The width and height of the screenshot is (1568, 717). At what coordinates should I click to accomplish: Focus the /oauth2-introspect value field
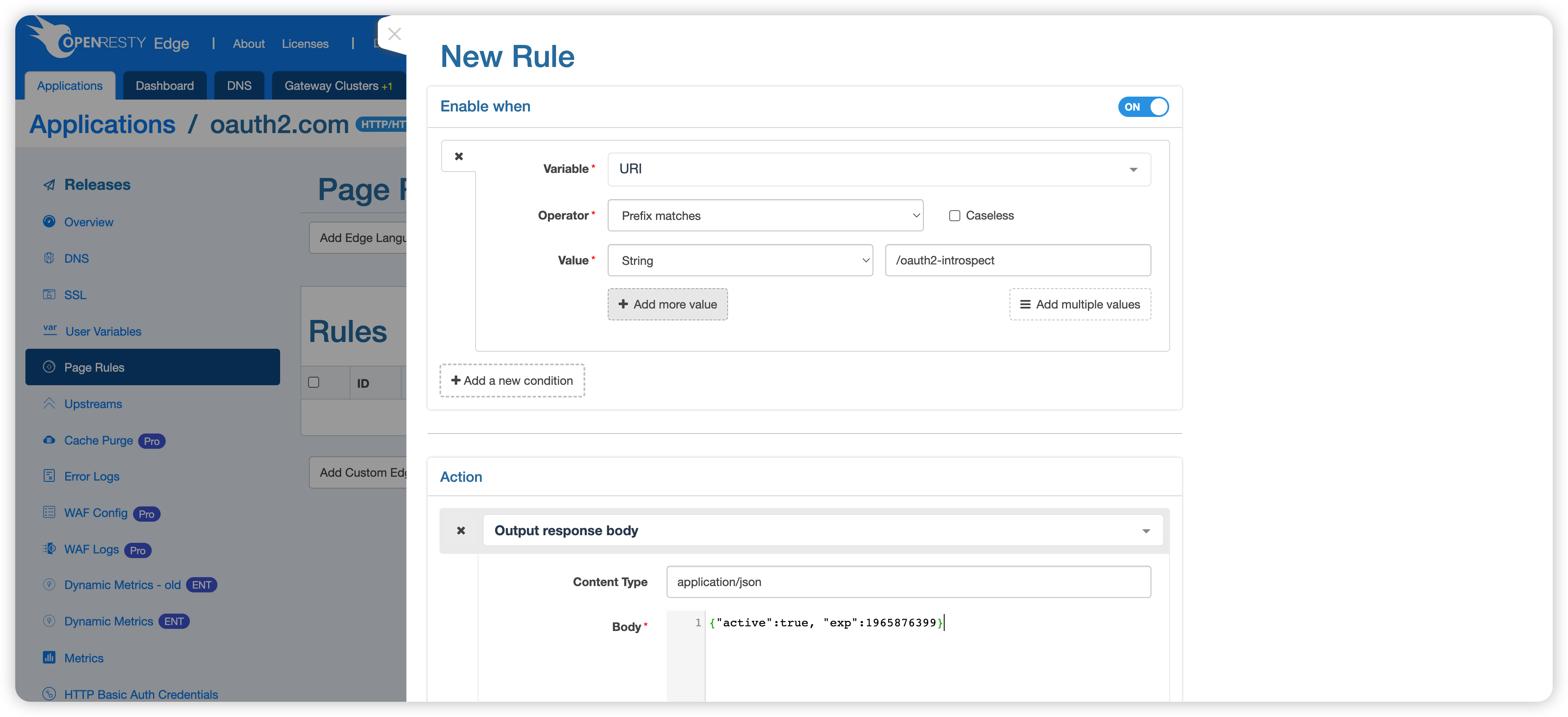(x=1018, y=261)
